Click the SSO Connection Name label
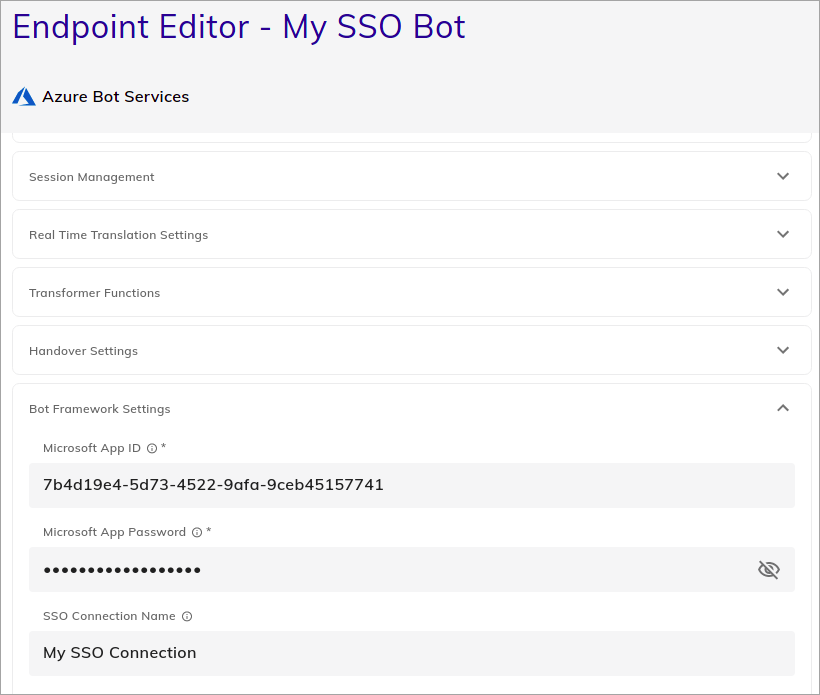The height and width of the screenshot is (695, 820). (109, 616)
